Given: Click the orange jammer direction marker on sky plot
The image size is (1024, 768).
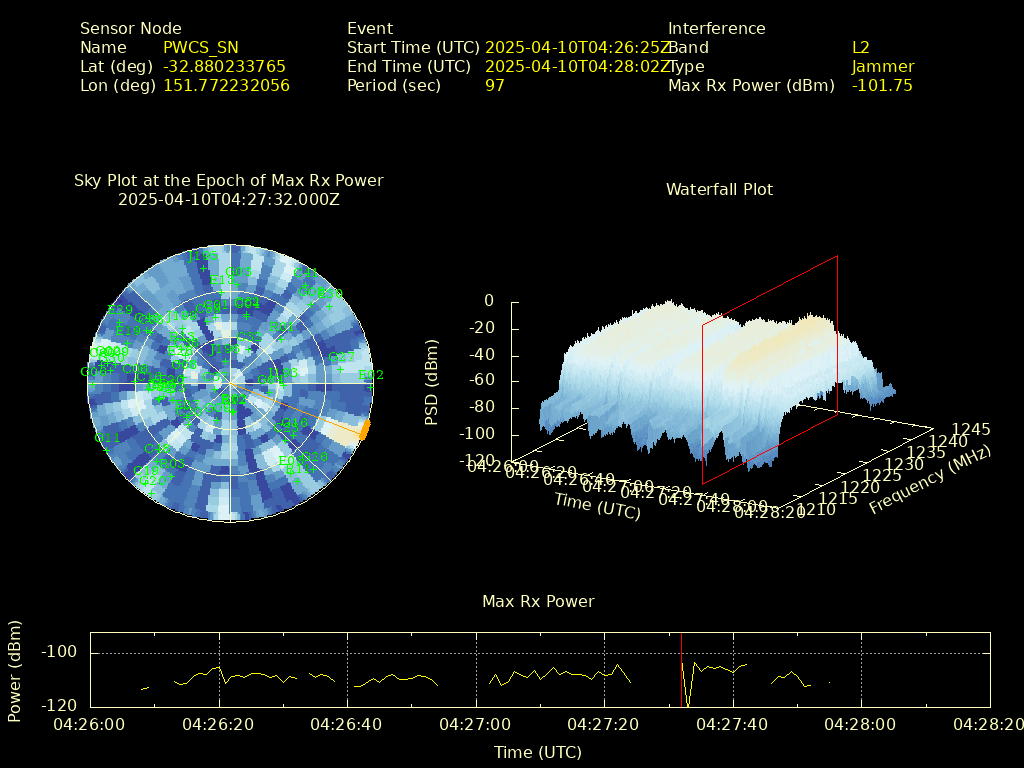Looking at the screenshot, I should pyautogui.click(x=365, y=430).
